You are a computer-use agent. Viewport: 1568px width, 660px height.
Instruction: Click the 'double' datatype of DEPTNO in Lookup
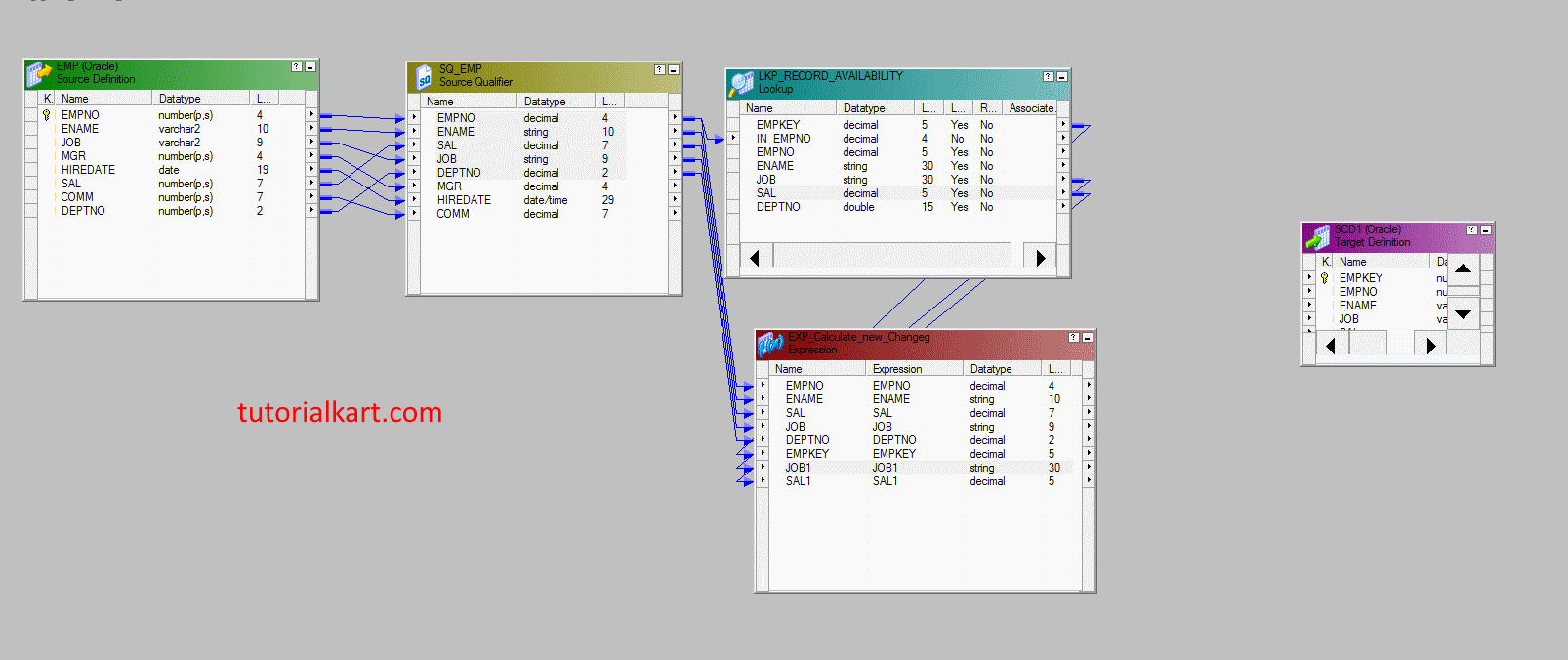coord(858,207)
